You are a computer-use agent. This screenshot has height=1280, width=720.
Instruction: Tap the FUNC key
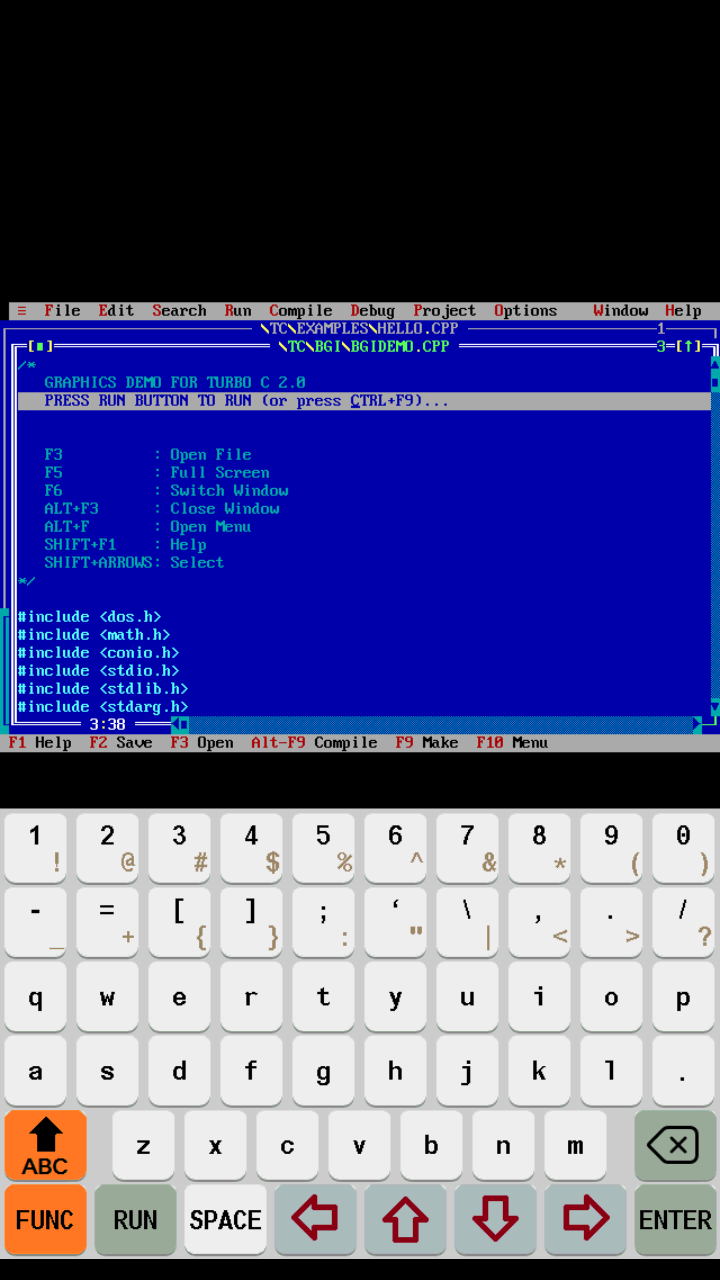coord(45,1220)
